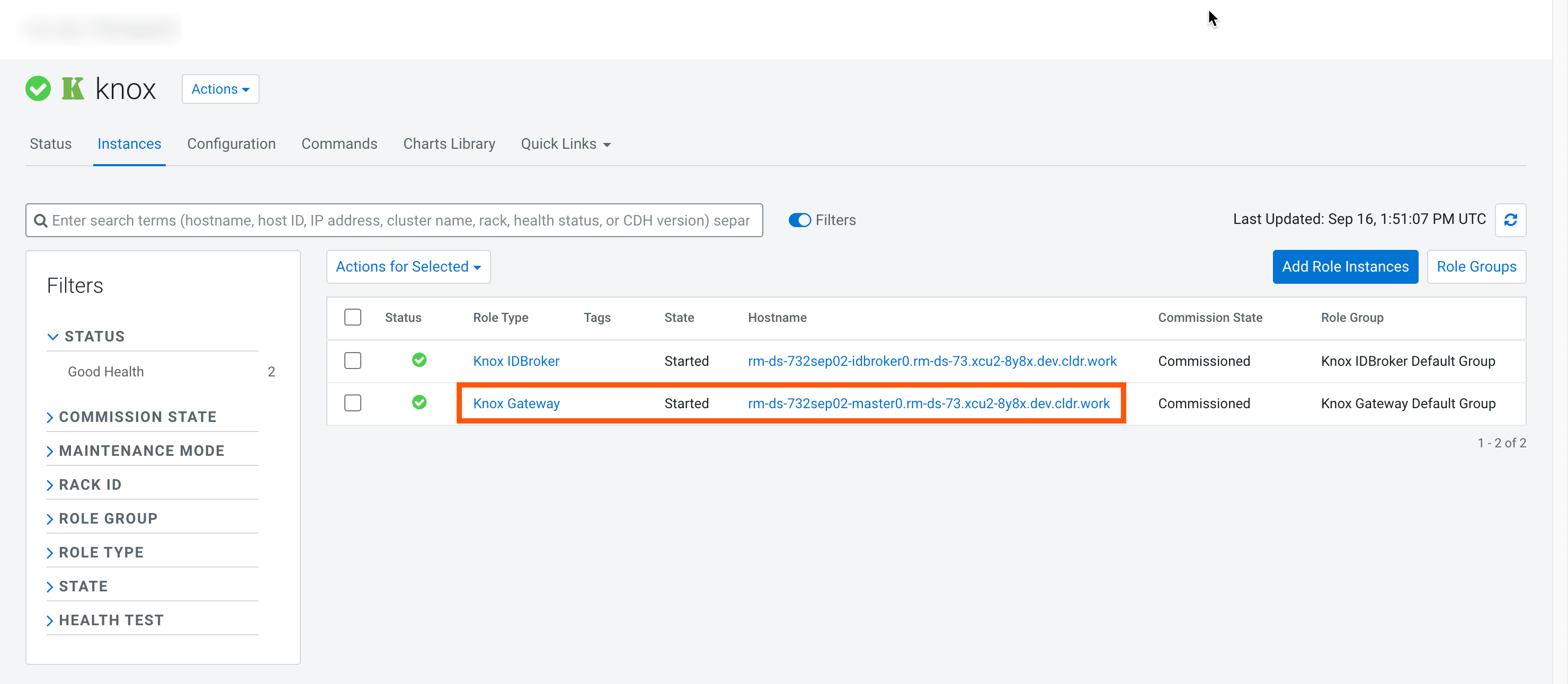Toggle the Filters switch off
The height and width of the screenshot is (684, 1568).
tap(799, 220)
